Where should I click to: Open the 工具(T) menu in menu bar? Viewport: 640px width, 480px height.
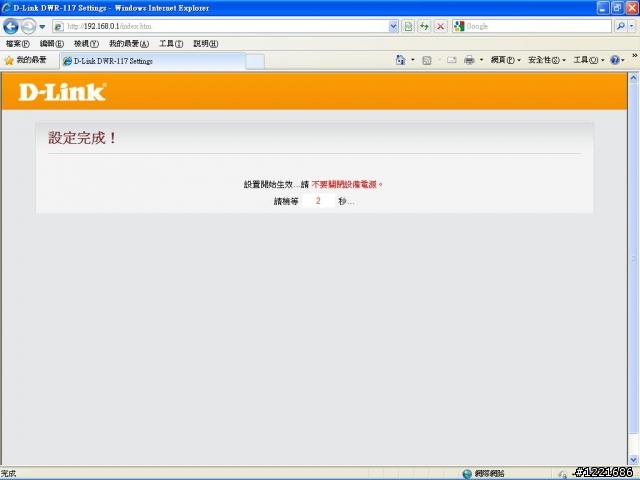point(171,44)
